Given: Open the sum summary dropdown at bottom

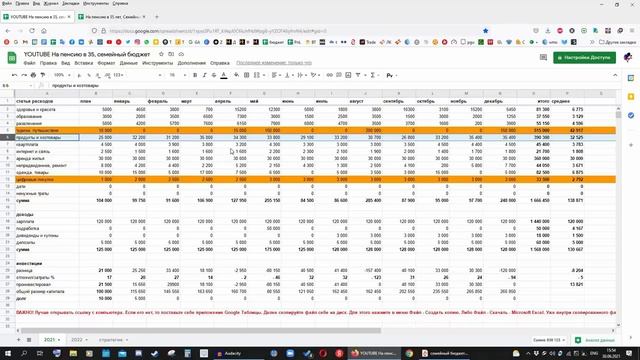Looking at the screenshot, I should 549,340.
